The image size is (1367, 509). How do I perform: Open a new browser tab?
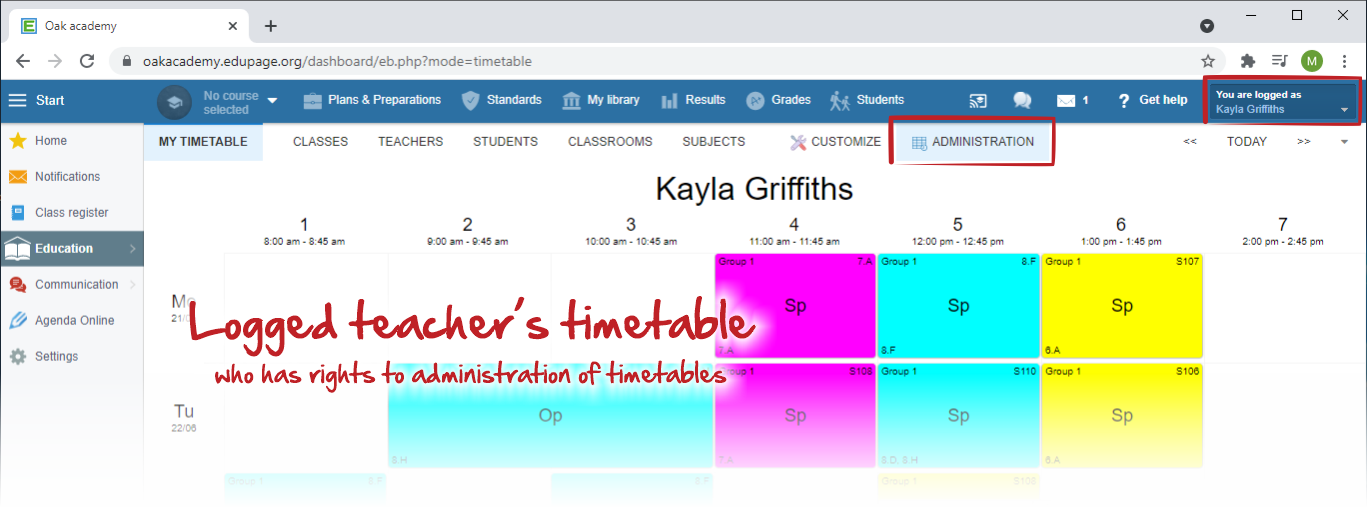pos(270,26)
